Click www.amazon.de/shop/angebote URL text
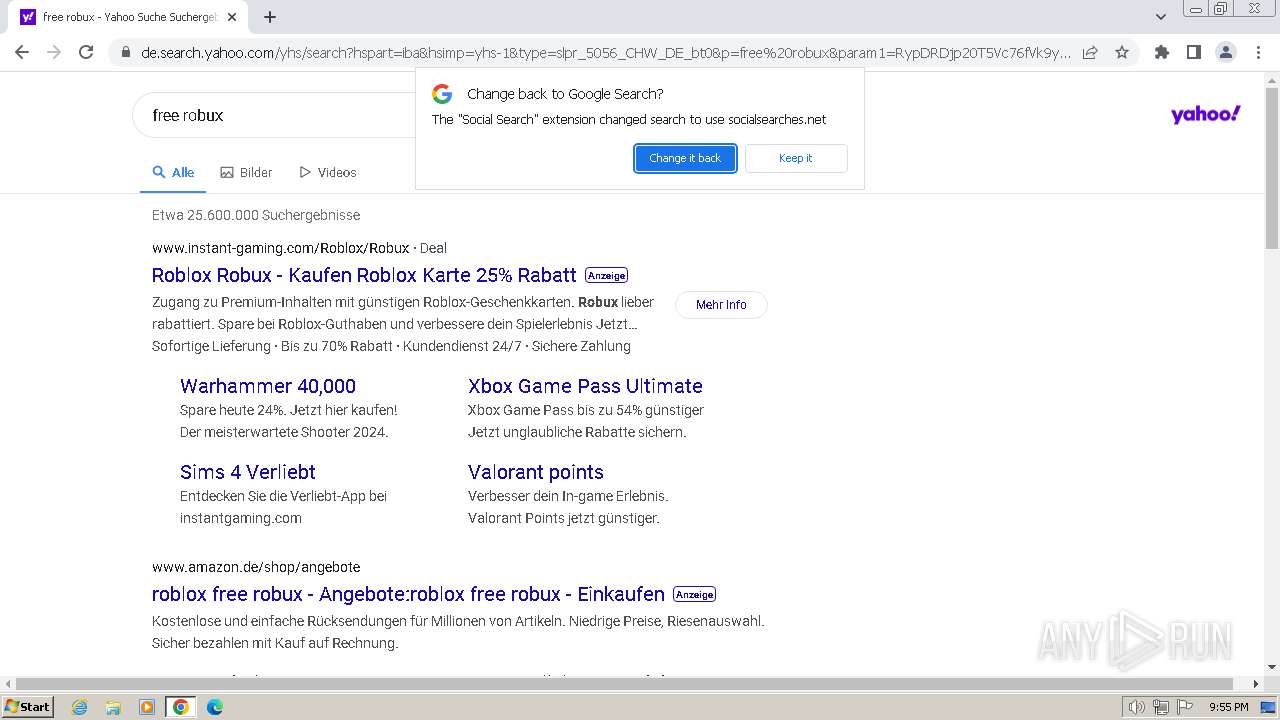Viewport: 1280px width, 720px height. pyautogui.click(x=256, y=567)
